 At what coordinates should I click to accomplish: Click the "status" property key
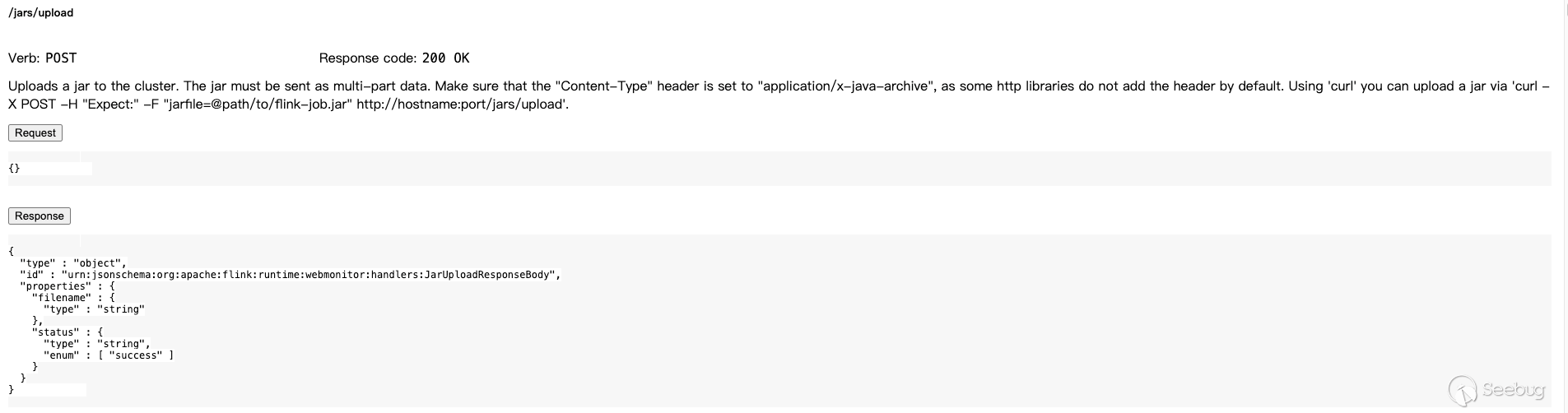pos(56,332)
